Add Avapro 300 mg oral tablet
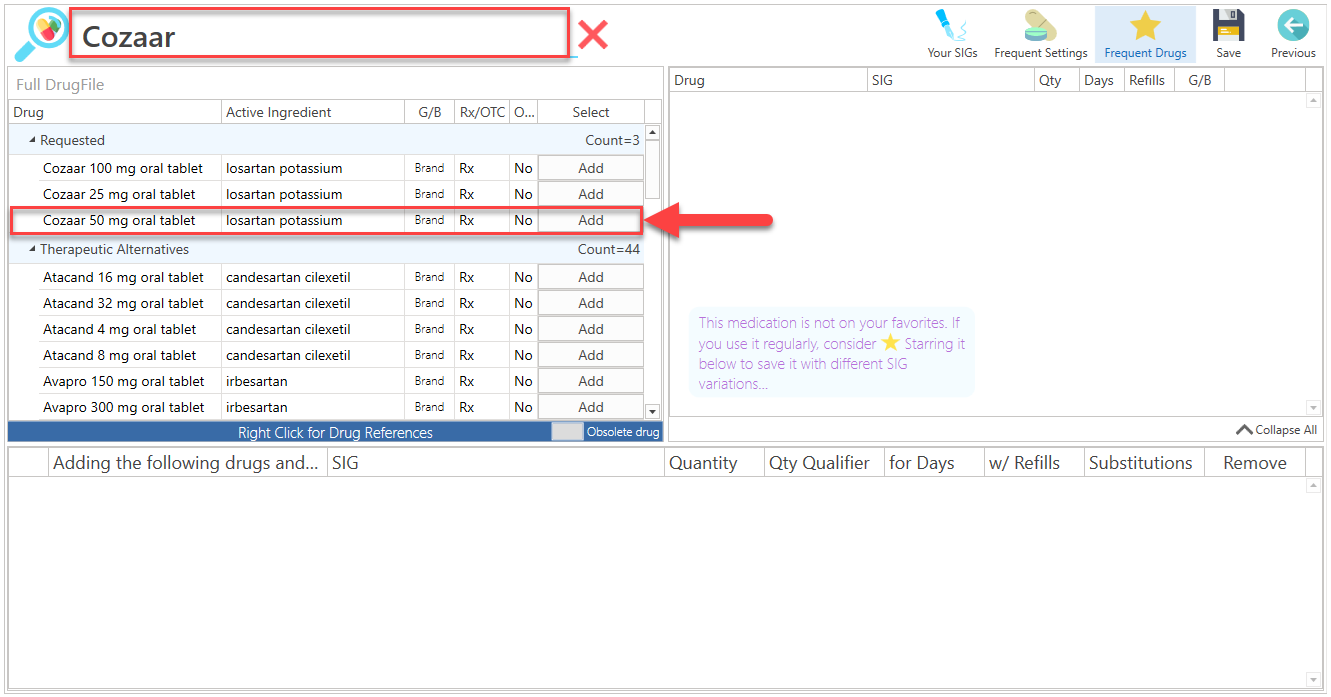The width and height of the screenshot is (1331, 697). pos(591,407)
